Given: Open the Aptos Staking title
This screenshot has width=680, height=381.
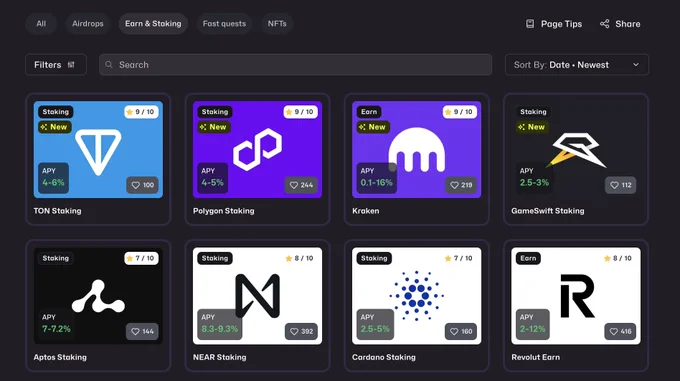Looking at the screenshot, I should 60,358.
